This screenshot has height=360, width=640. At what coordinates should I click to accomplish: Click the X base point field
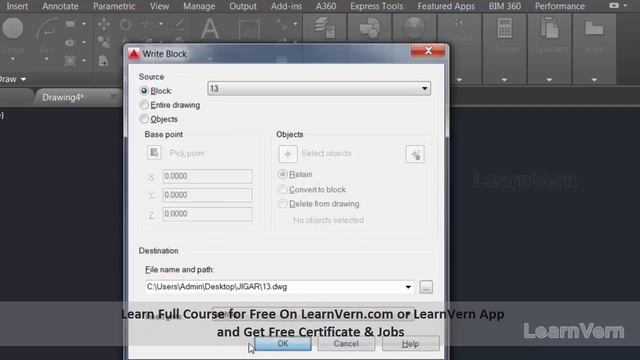(207, 176)
